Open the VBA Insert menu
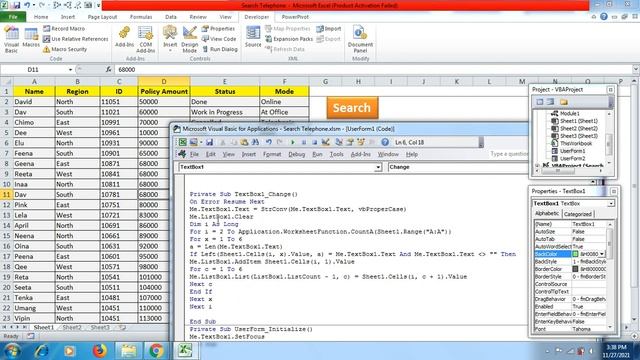Screen dimensions: 640x360 coord(248,154)
